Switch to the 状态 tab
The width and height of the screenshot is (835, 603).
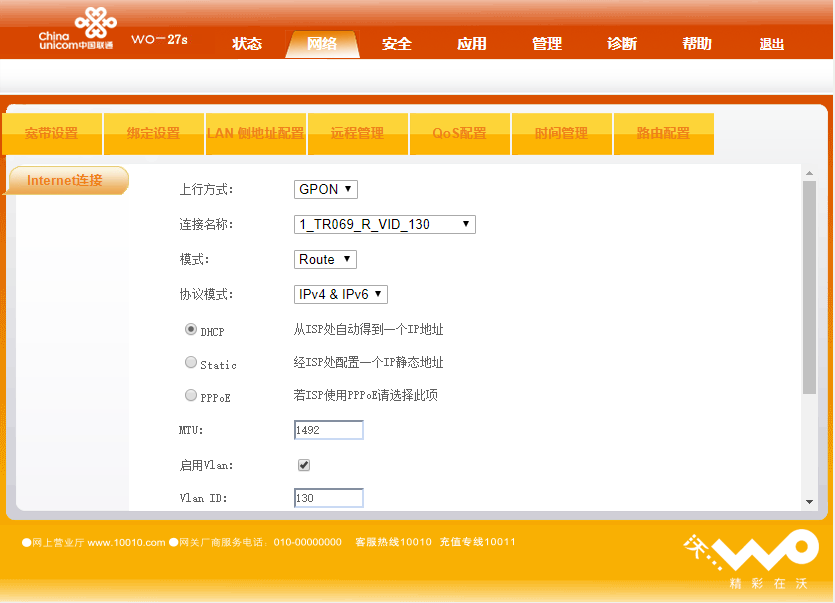[247, 44]
